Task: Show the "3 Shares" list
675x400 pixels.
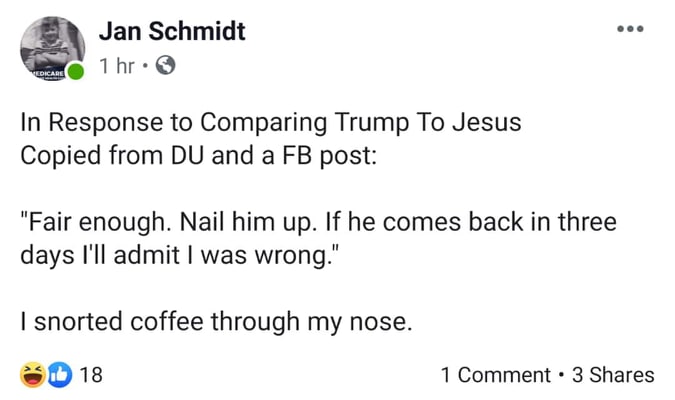Action: 613,375
